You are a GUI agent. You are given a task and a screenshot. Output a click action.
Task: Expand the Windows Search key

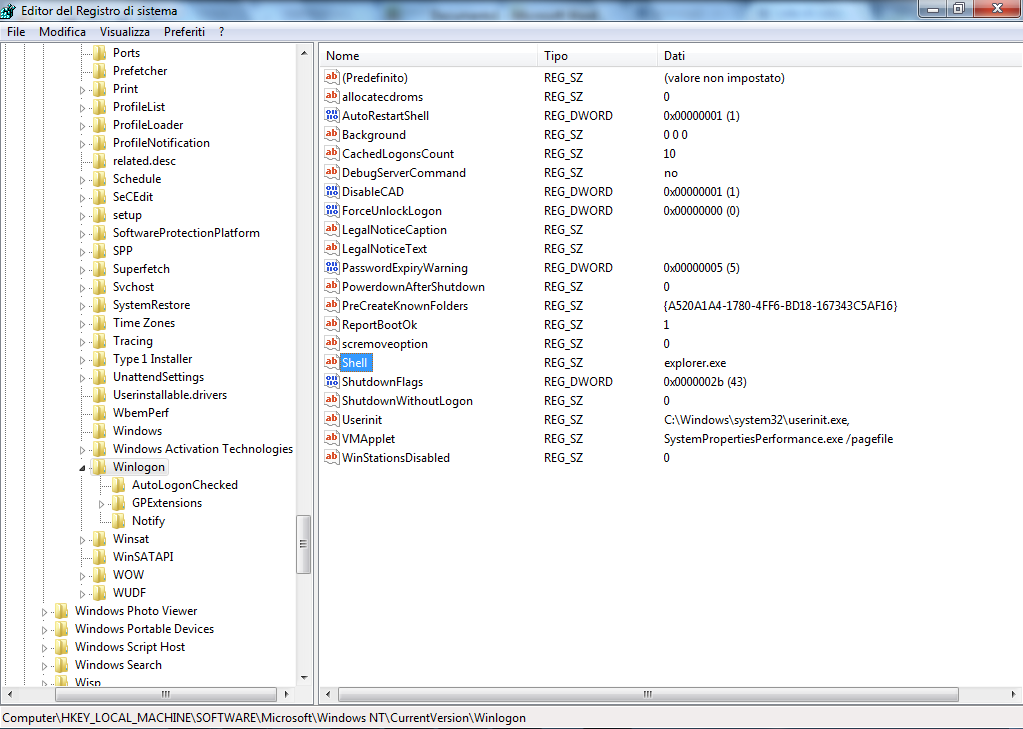click(x=44, y=666)
